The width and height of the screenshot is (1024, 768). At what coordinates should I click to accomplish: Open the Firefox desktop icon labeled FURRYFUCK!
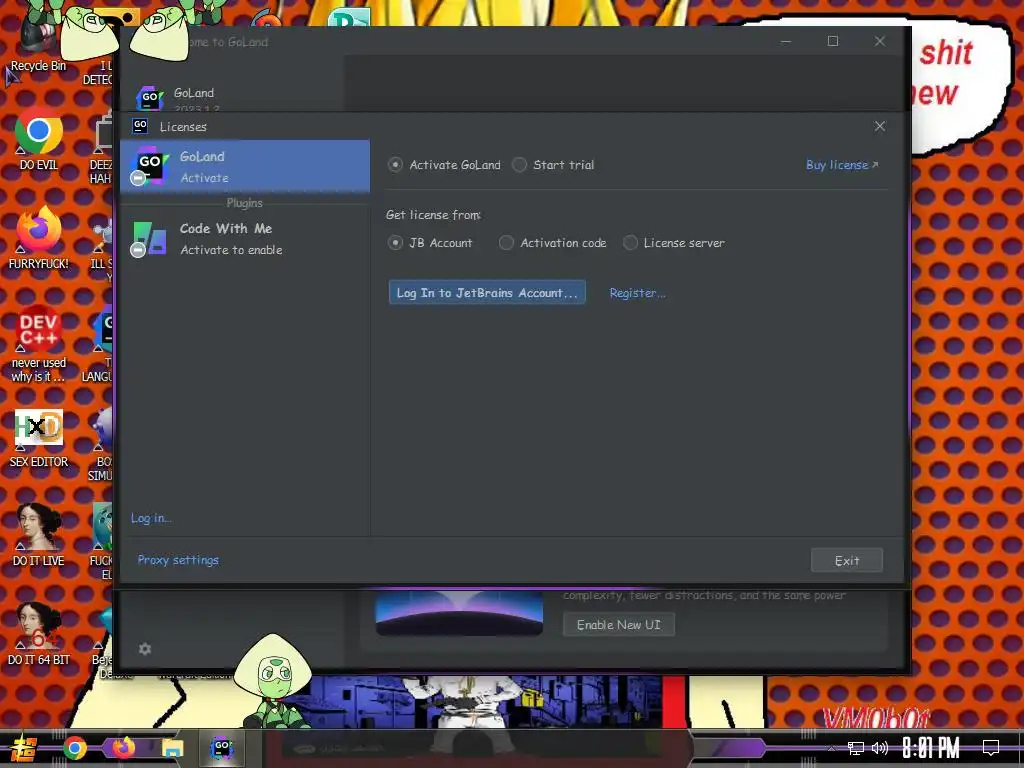click(39, 238)
